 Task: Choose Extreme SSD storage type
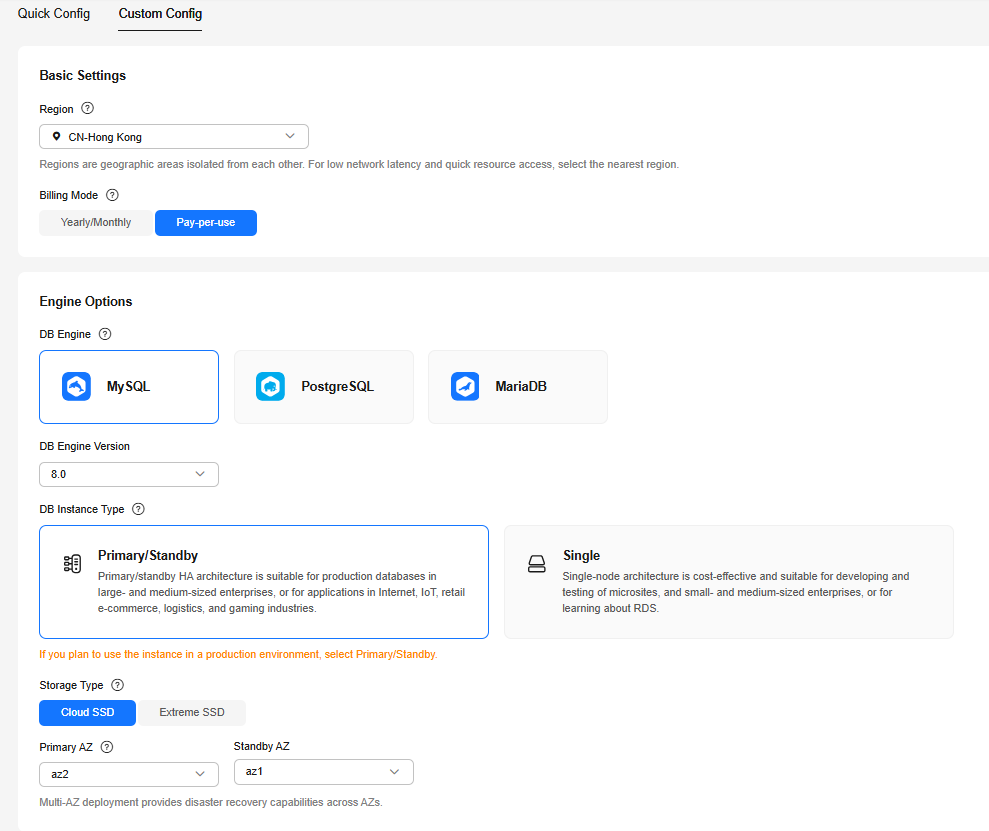(x=192, y=713)
